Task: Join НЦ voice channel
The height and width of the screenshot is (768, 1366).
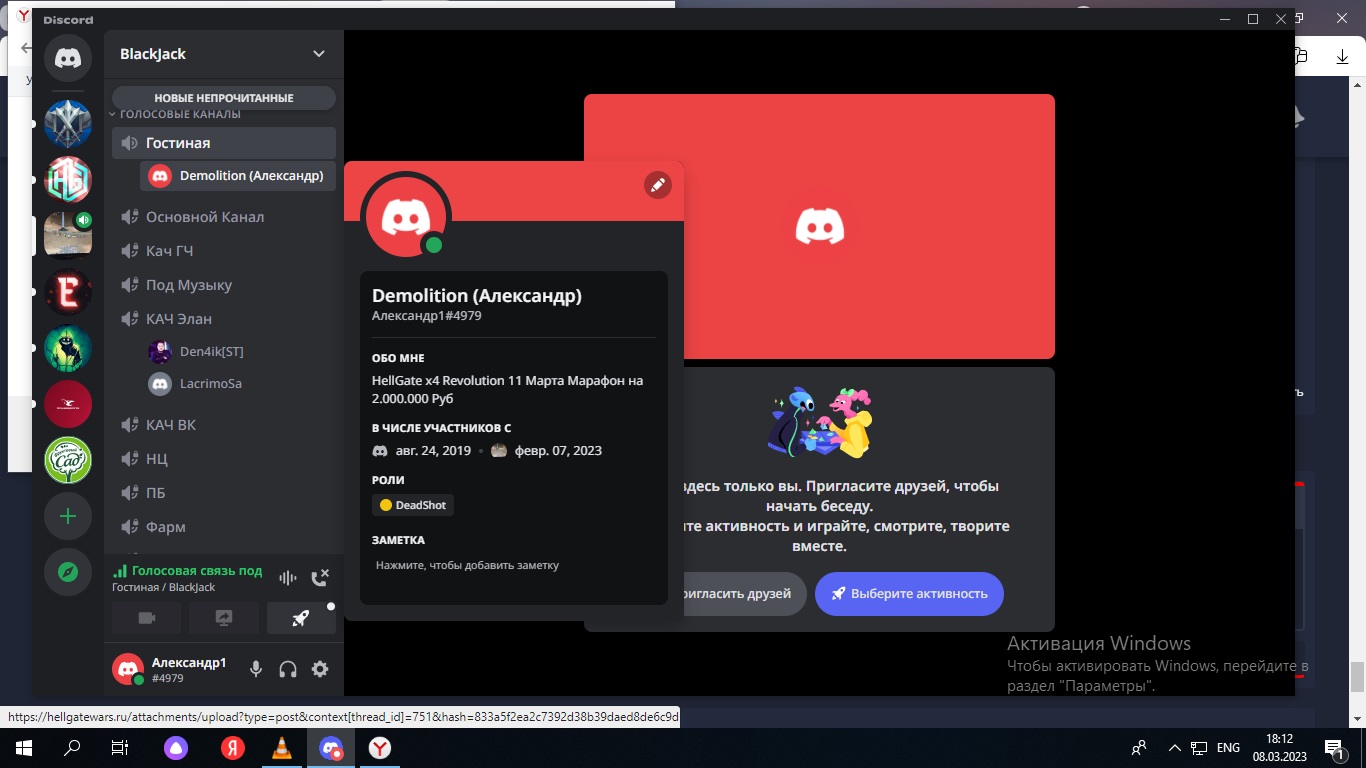Action: point(224,459)
